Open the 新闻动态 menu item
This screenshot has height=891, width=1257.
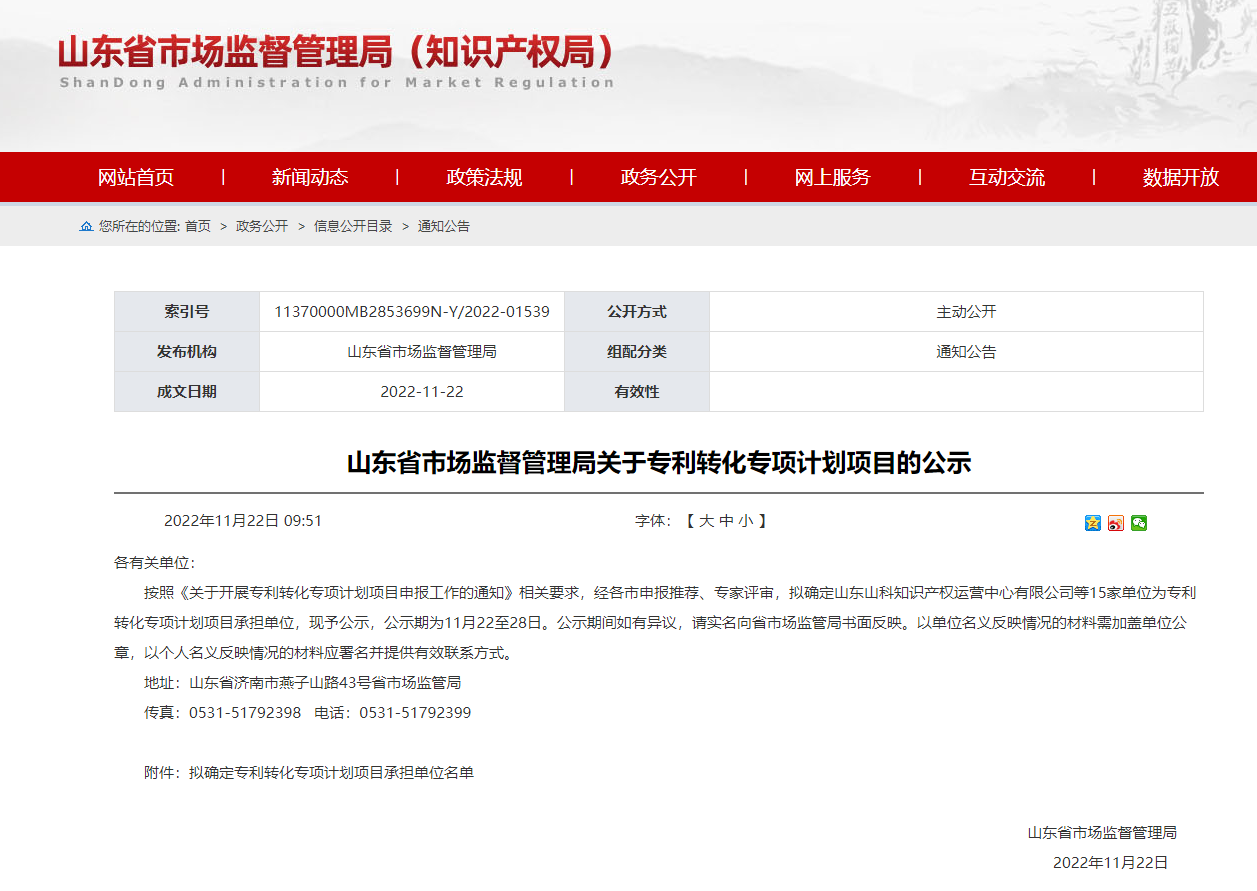309,177
